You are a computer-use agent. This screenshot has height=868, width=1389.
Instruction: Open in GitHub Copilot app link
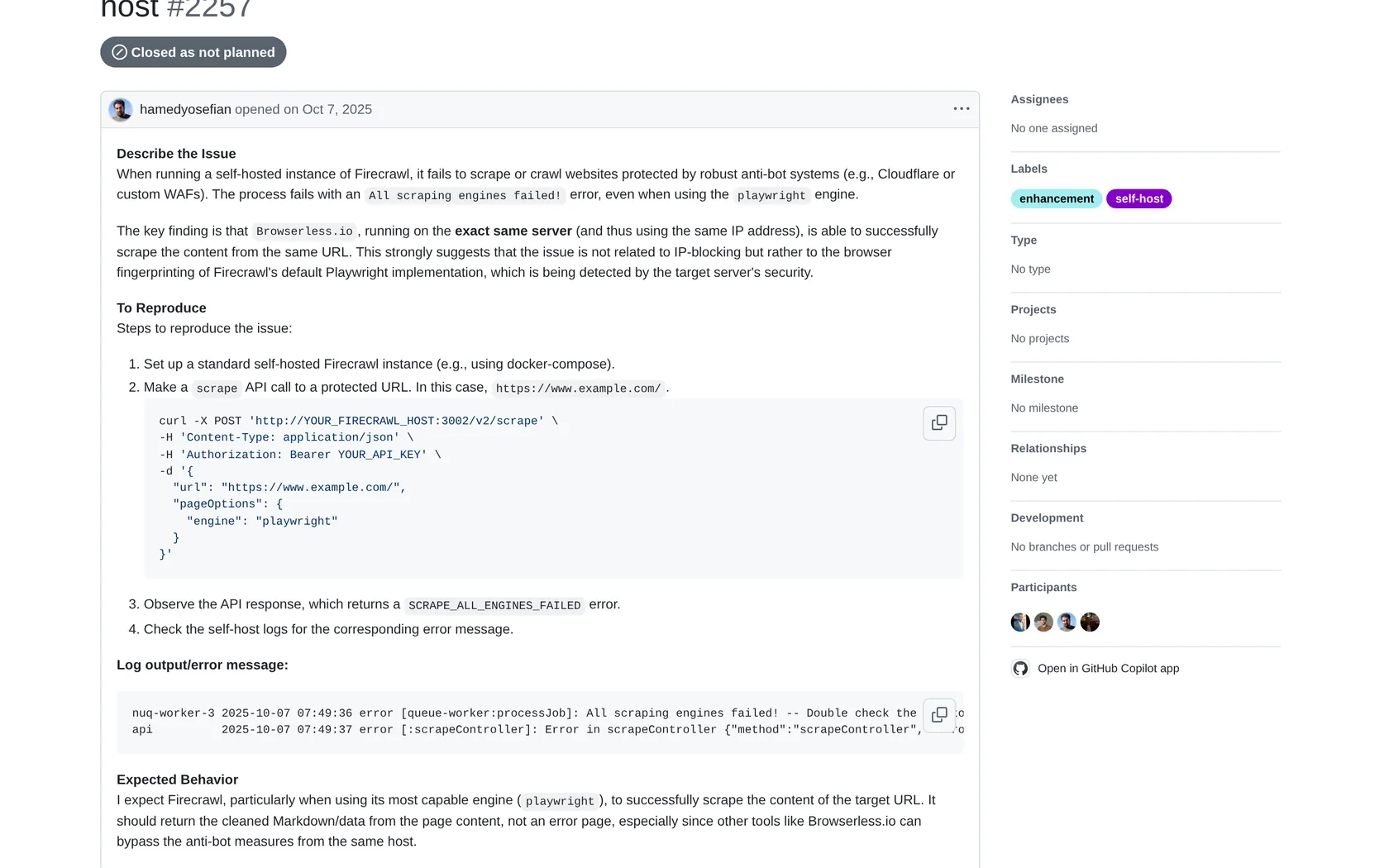pos(1108,669)
